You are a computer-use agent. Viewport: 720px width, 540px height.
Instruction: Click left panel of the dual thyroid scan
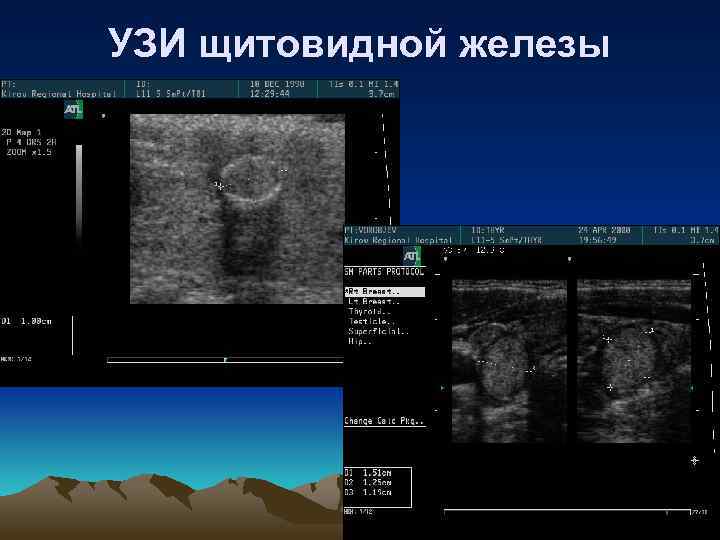(x=509, y=361)
